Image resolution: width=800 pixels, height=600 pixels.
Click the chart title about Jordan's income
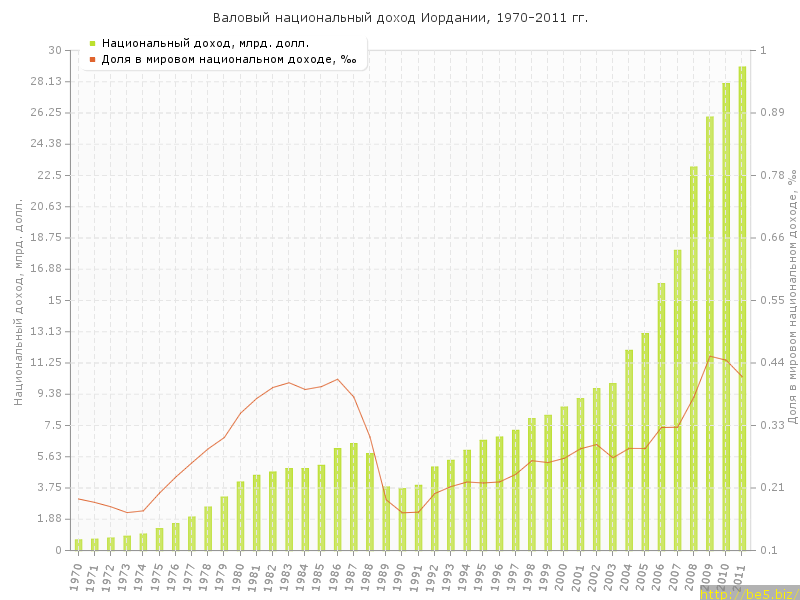[x=400, y=18]
